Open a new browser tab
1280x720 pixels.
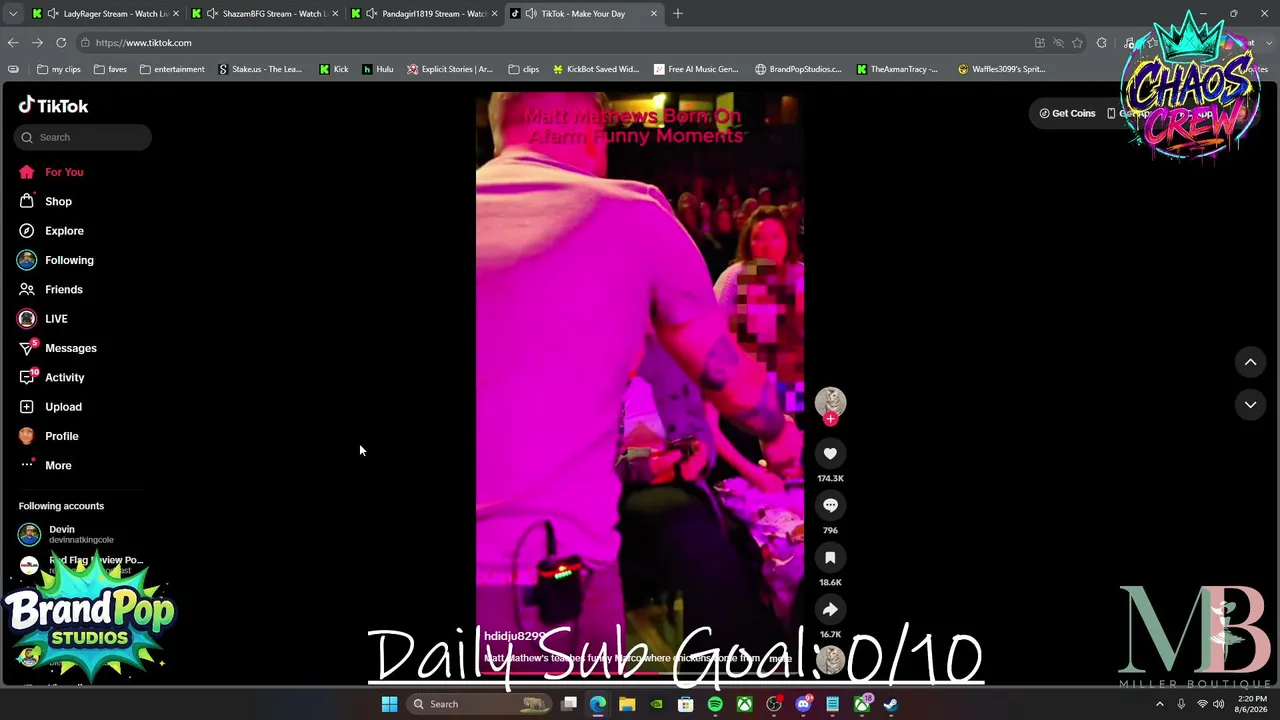(x=678, y=14)
